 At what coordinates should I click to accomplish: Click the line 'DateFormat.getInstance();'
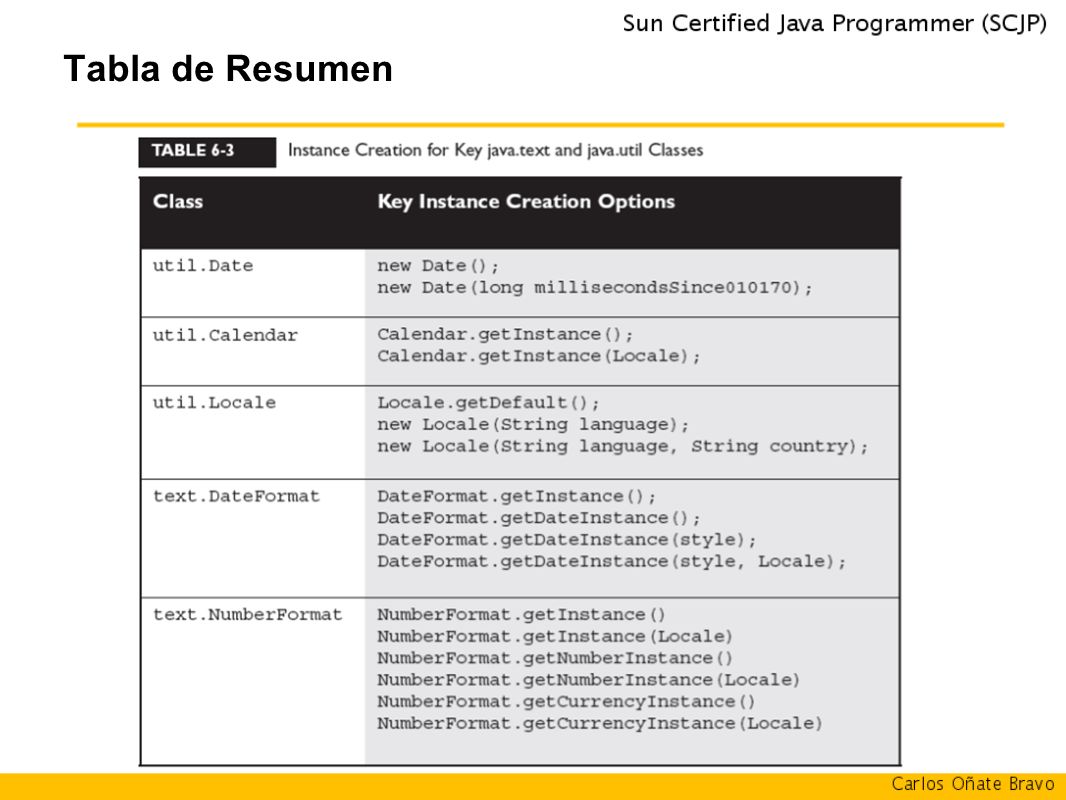[517, 496]
